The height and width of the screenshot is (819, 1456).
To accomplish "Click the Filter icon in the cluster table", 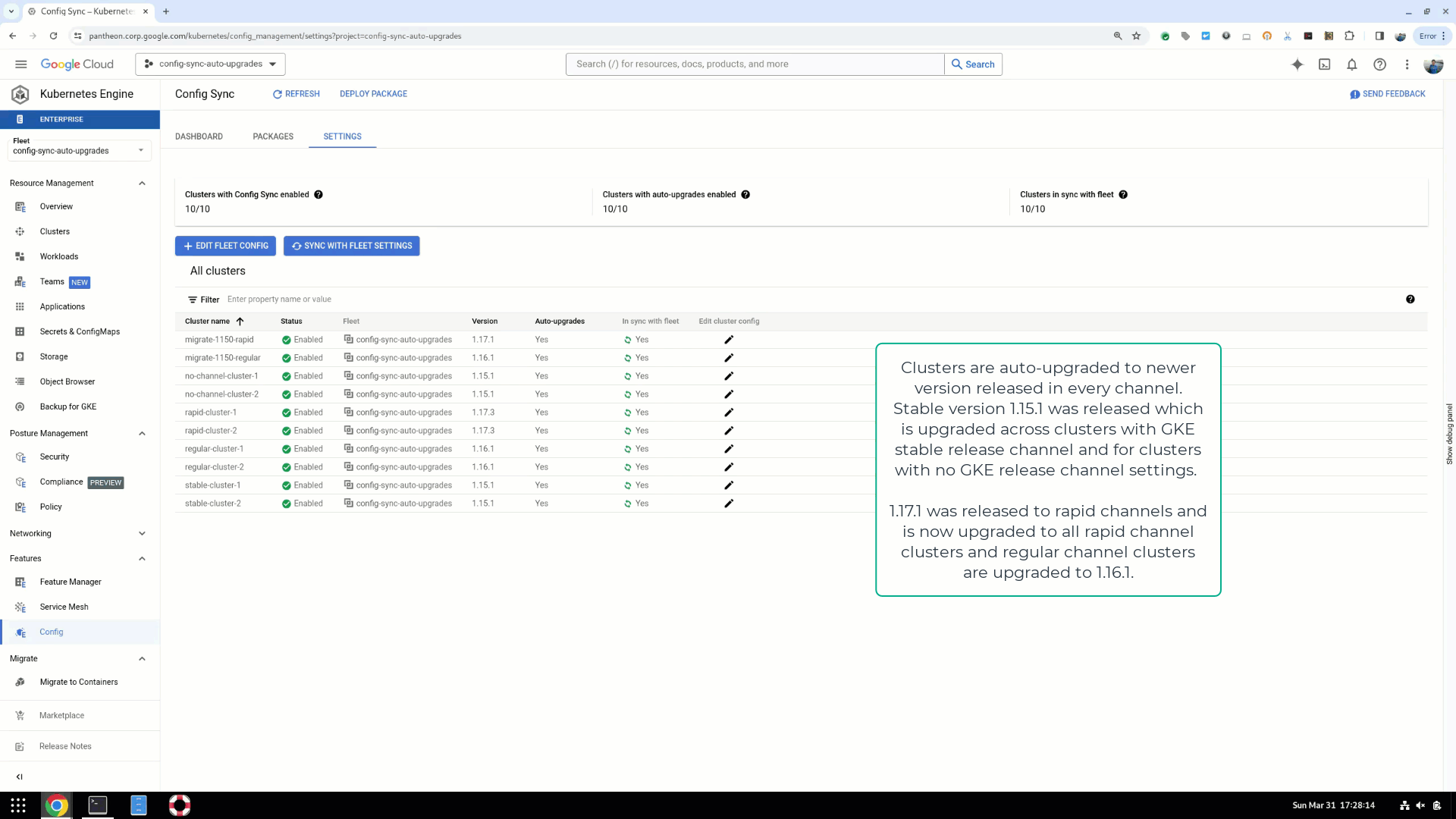I will pos(192,299).
